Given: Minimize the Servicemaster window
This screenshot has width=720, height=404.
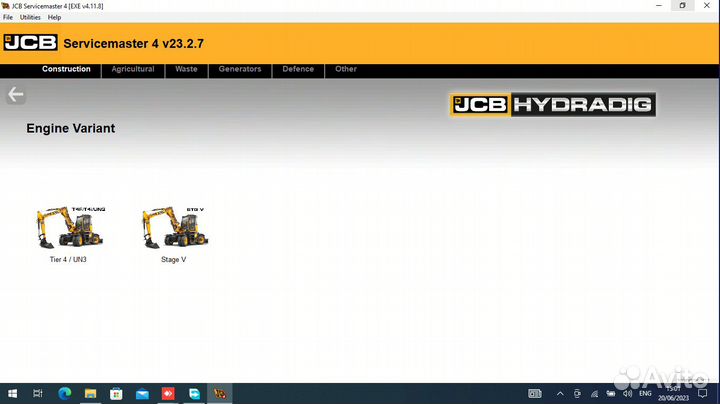Looking at the screenshot, I should point(659,6).
